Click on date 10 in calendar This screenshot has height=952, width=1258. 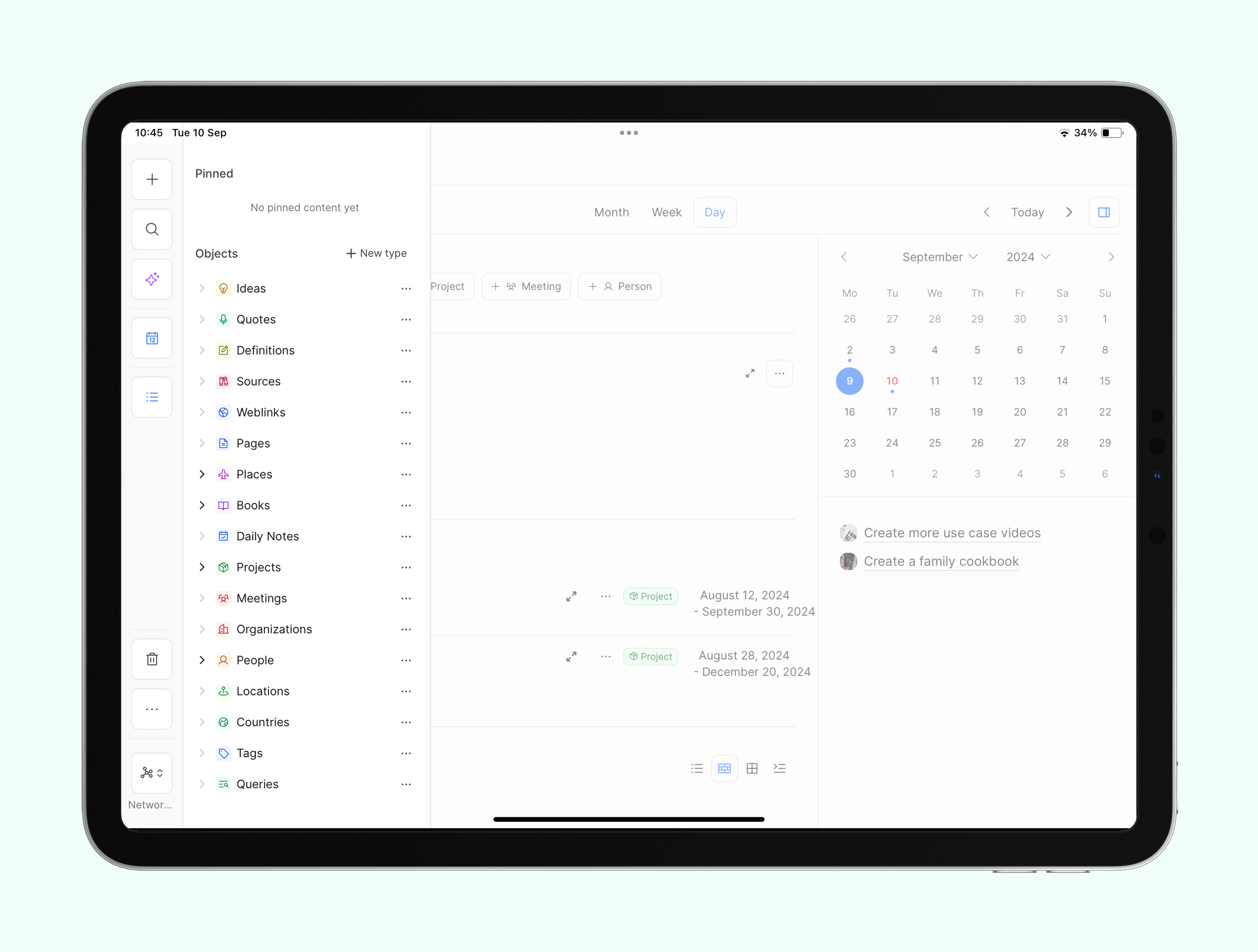point(891,381)
